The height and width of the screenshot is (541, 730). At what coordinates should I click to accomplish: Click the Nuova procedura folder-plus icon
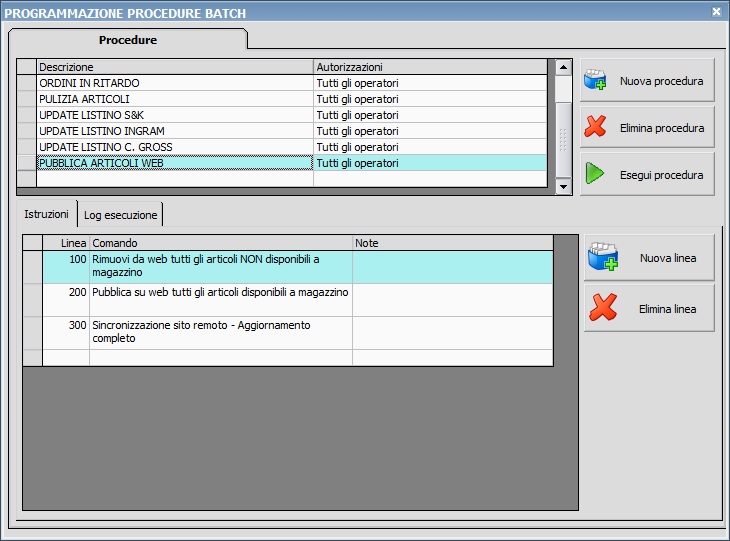[x=595, y=80]
